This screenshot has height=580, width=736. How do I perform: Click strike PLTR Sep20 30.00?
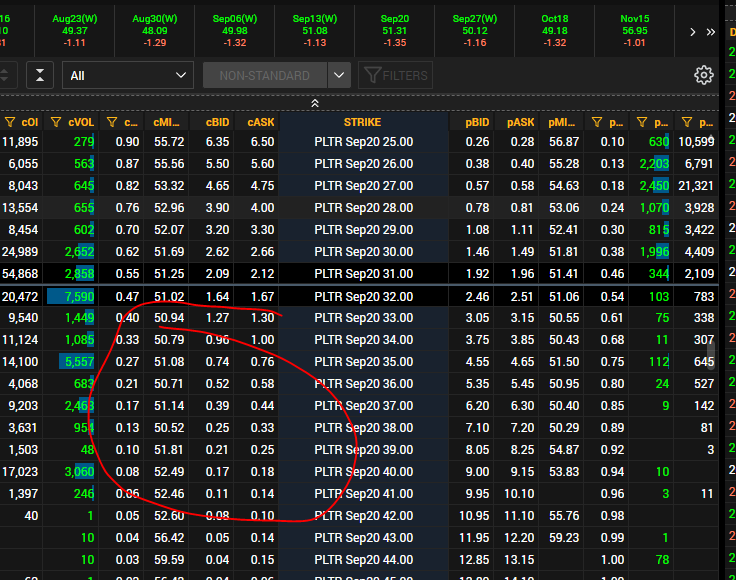pyautogui.click(x=364, y=252)
